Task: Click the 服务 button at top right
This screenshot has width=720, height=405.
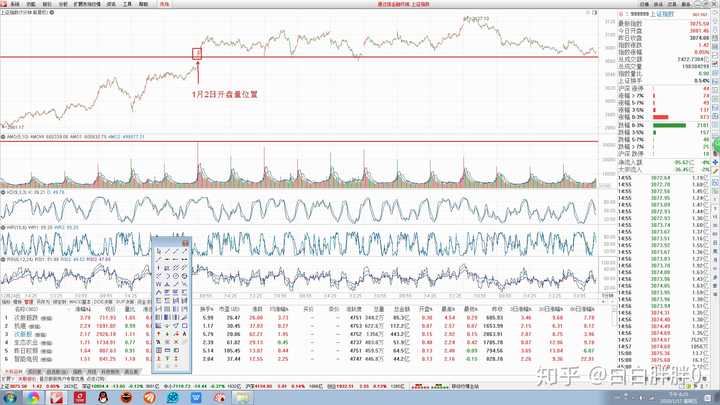Action: 686,4
